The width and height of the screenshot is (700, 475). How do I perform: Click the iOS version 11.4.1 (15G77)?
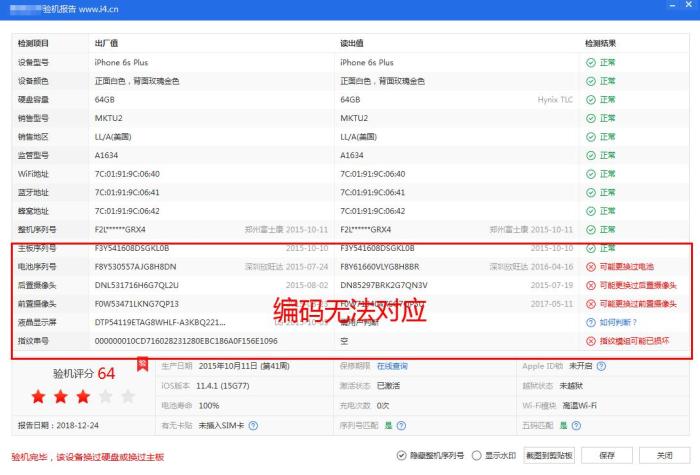click(x=223, y=386)
